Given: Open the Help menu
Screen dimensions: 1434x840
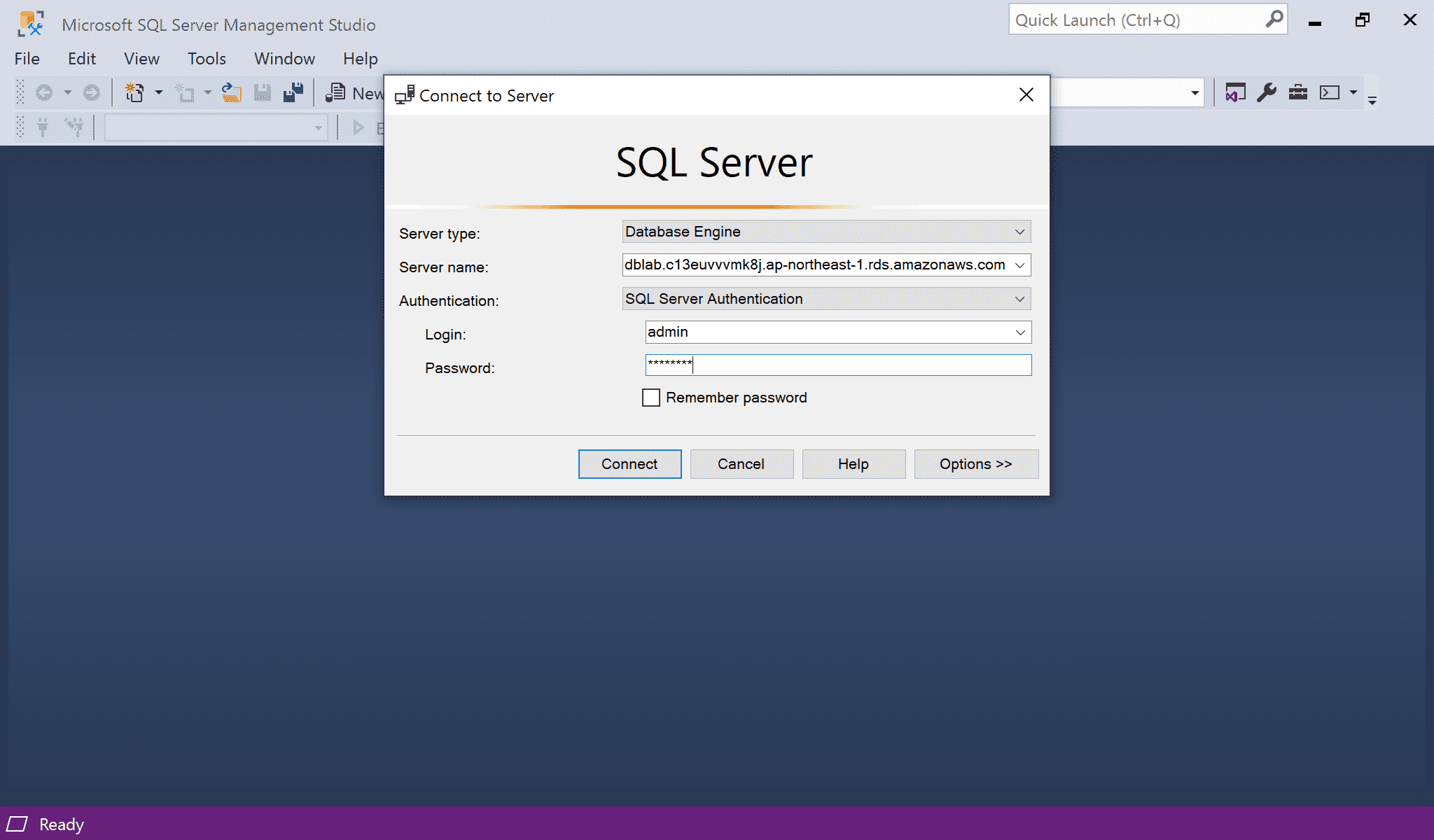Looking at the screenshot, I should (x=361, y=59).
